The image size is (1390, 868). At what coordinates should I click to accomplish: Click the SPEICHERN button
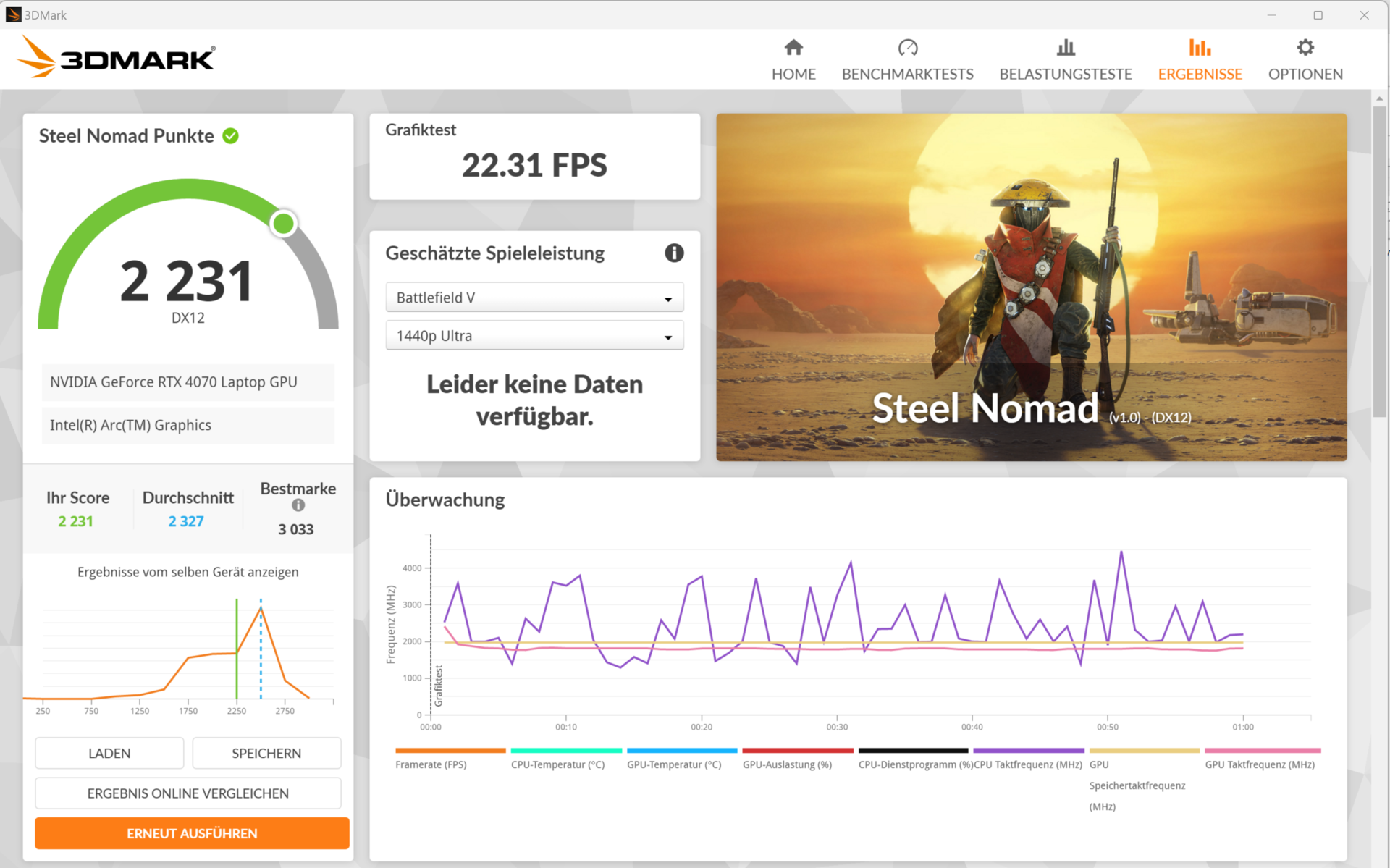266,753
